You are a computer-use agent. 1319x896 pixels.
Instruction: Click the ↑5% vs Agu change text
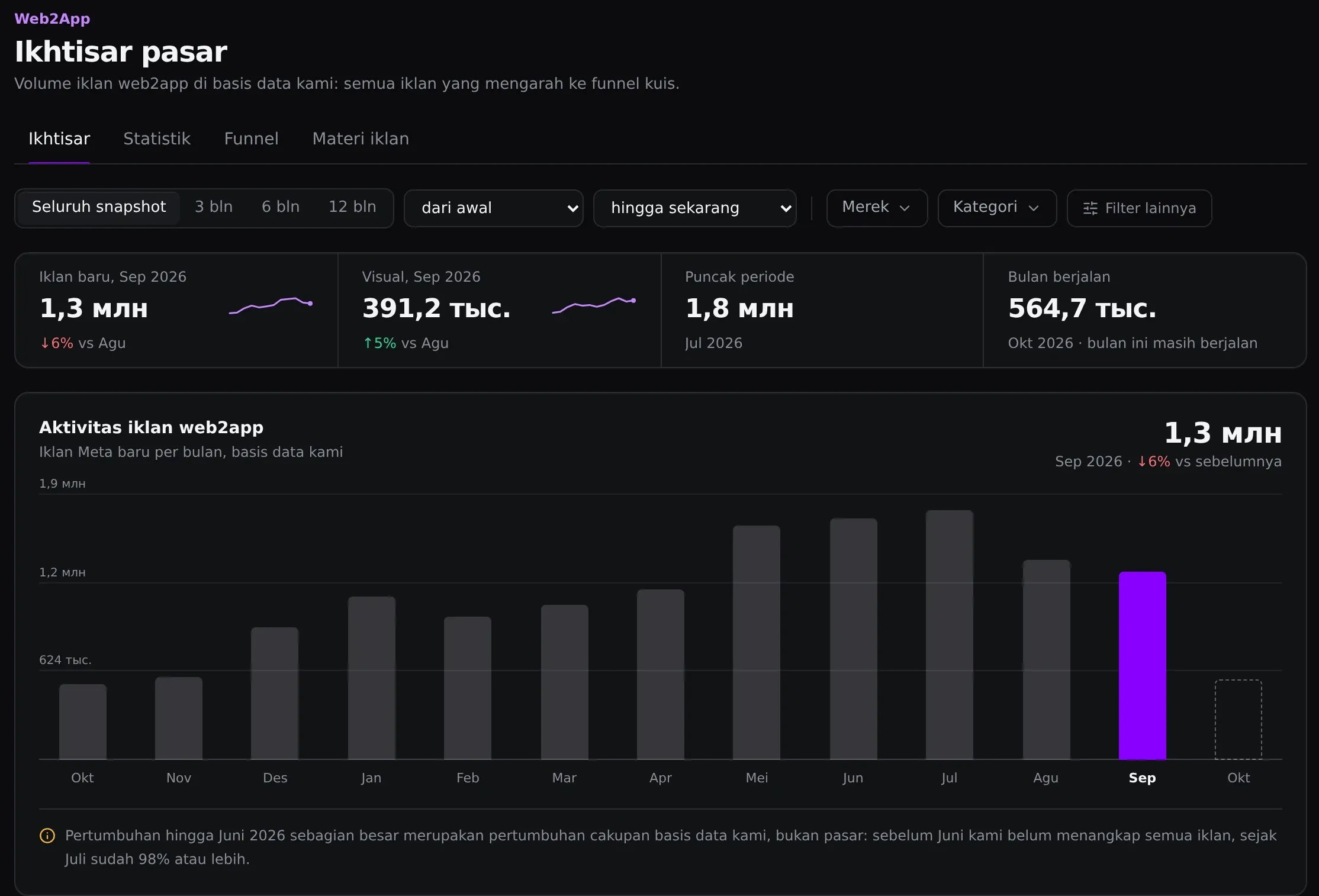[x=406, y=343]
